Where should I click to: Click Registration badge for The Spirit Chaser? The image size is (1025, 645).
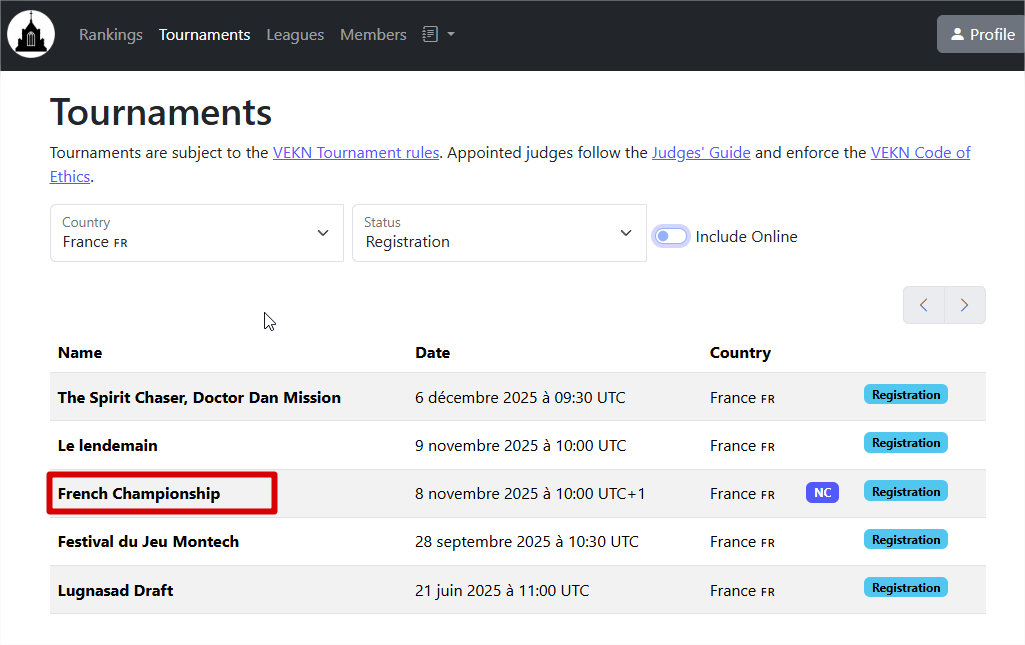[905, 395]
